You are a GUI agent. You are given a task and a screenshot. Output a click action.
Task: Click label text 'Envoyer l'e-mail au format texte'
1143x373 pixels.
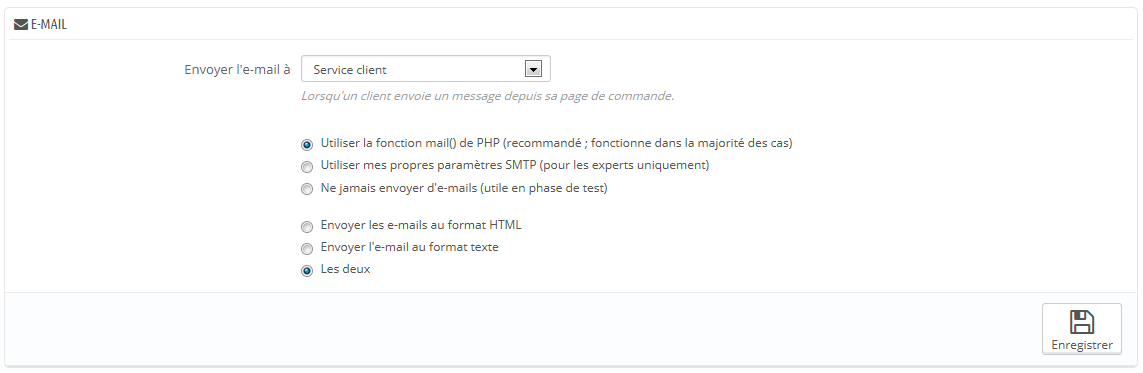(x=410, y=247)
